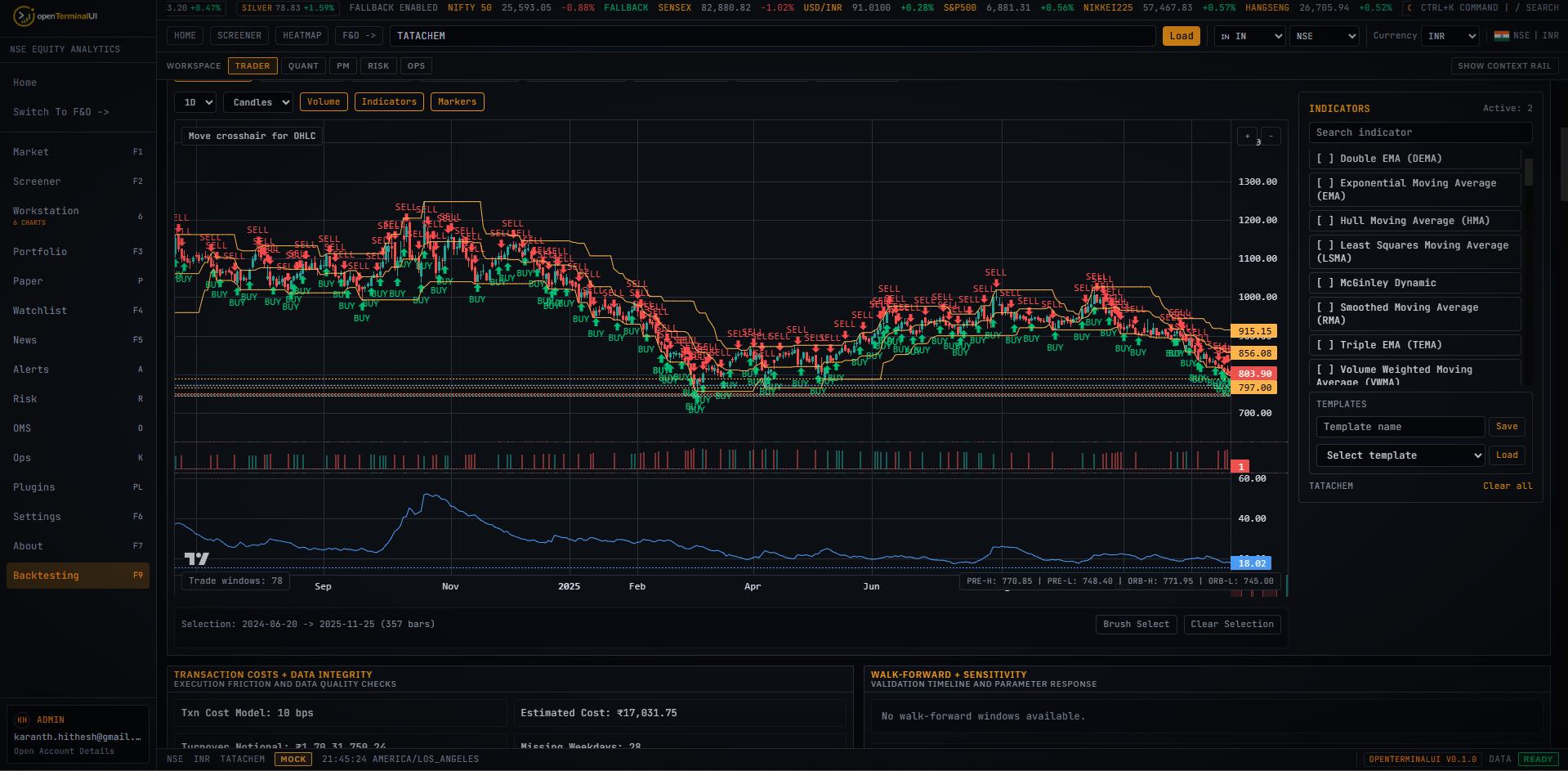
Task: Open the INR currency dropdown
Action: click(1450, 36)
